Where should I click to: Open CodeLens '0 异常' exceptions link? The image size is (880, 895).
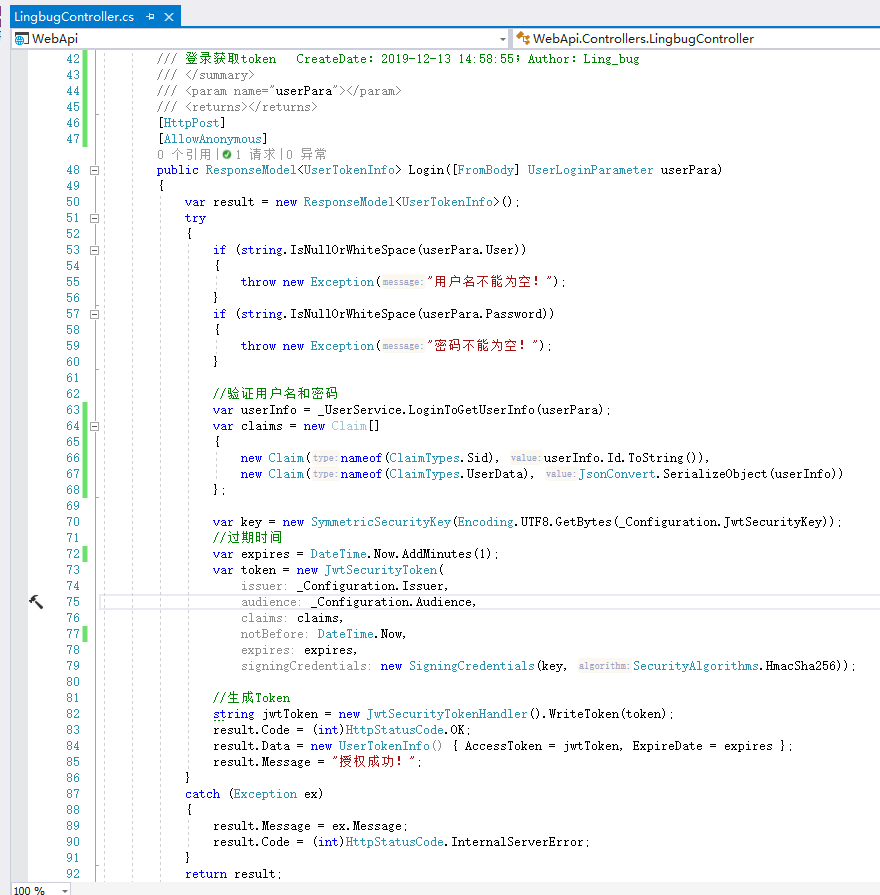click(306, 154)
